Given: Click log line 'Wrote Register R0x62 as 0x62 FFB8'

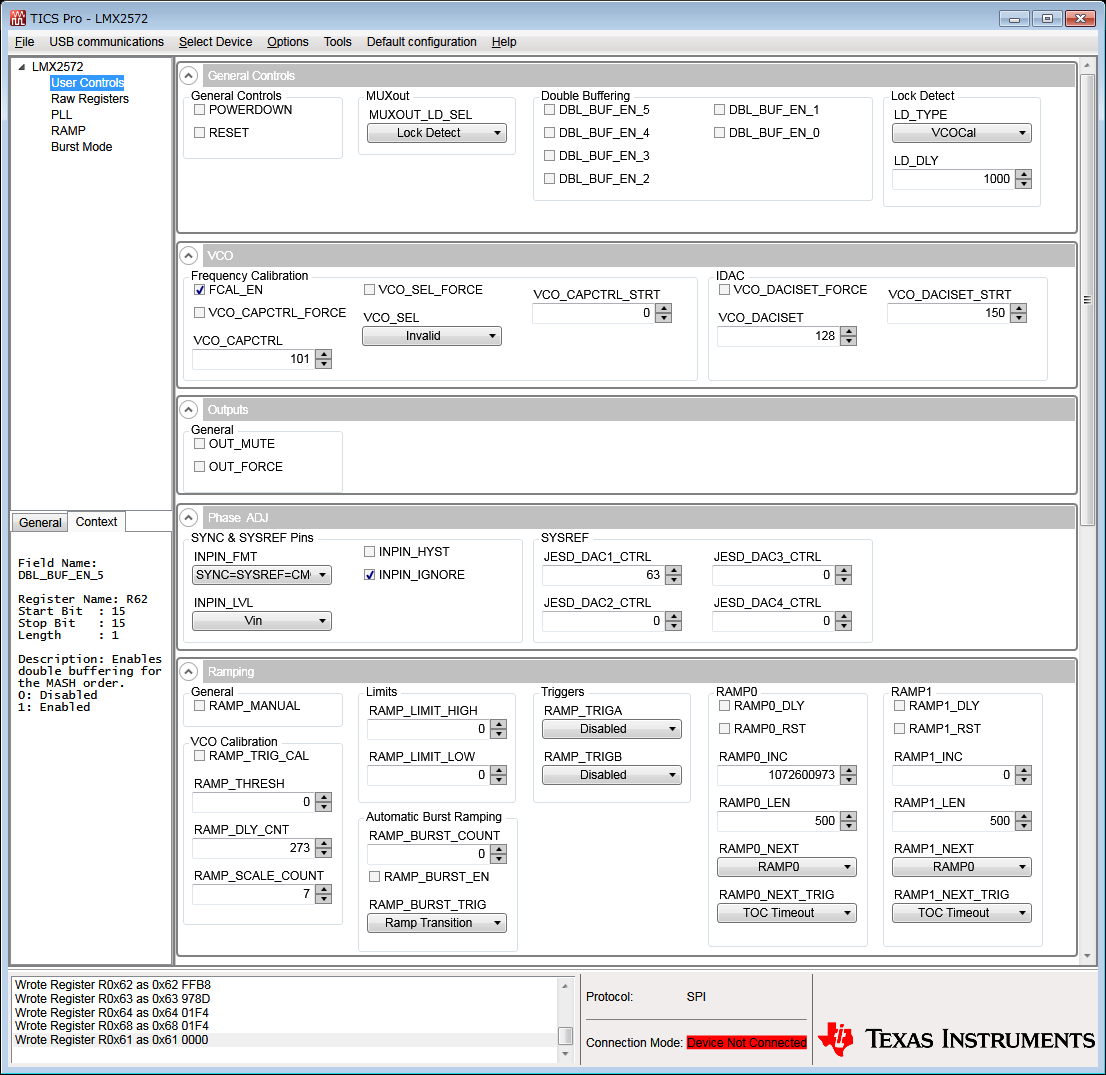Looking at the screenshot, I should pos(113,985).
